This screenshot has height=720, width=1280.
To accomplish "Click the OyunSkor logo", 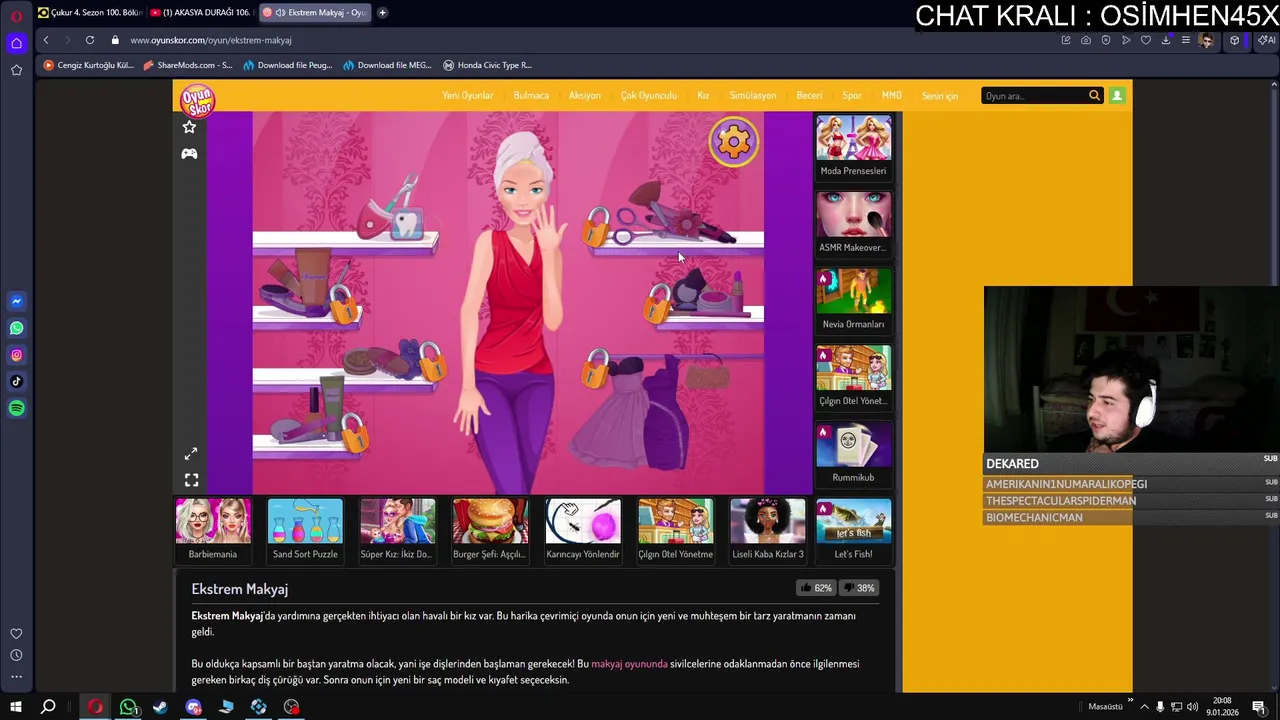I will 197,99.
